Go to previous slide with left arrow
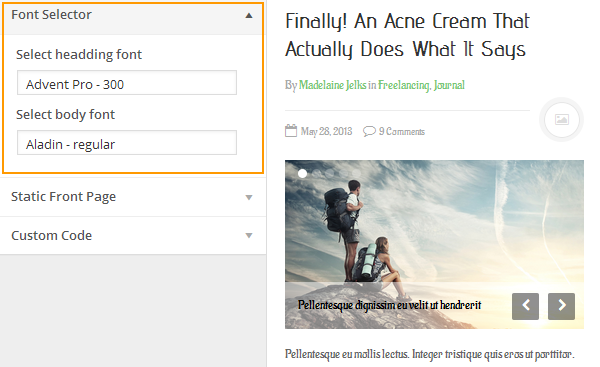This screenshot has width=600, height=367. [525, 306]
